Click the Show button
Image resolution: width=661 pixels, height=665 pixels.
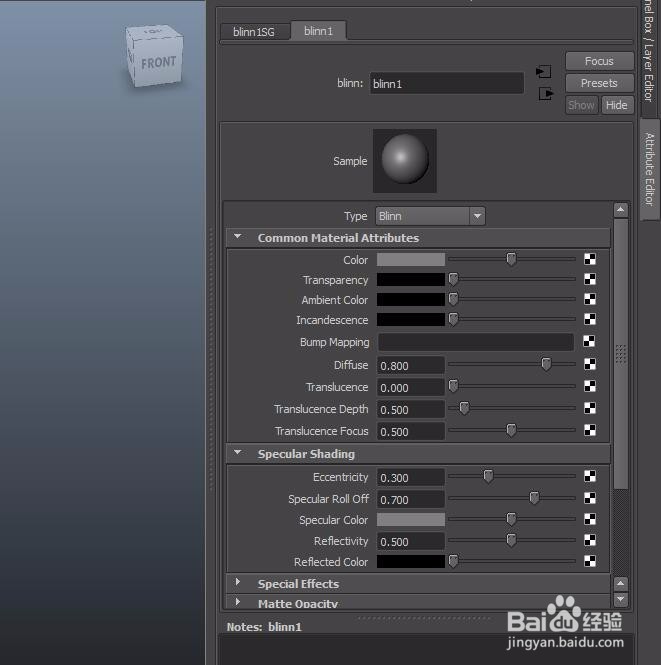click(581, 105)
